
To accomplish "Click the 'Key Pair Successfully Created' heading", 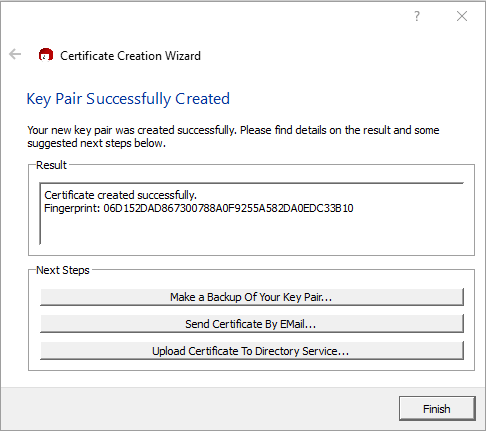I will point(128,99).
